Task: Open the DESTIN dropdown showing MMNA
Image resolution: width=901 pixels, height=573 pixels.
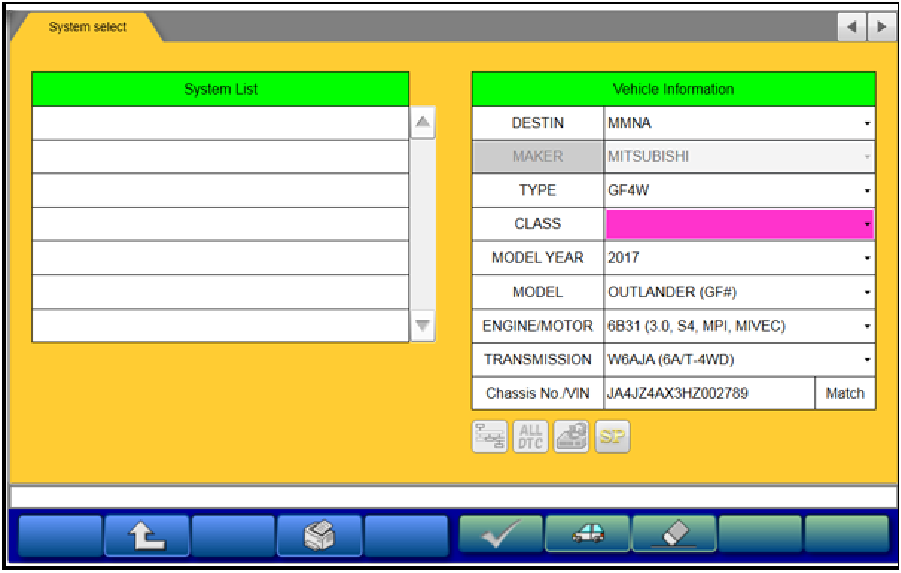Action: (x=739, y=124)
